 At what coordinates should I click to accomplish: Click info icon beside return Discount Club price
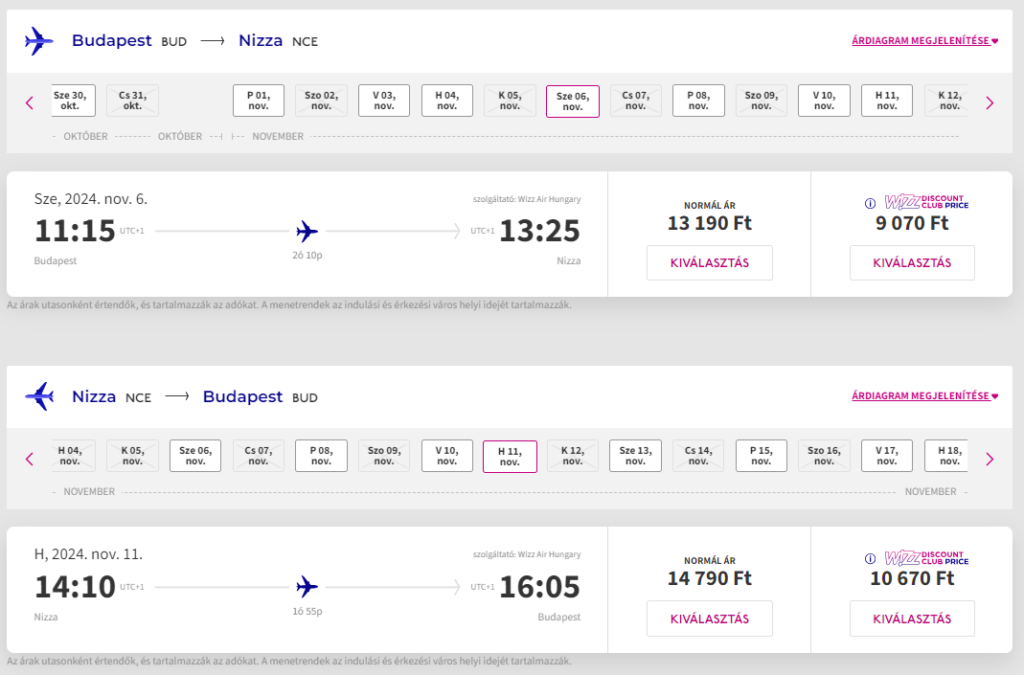pyautogui.click(x=870, y=558)
